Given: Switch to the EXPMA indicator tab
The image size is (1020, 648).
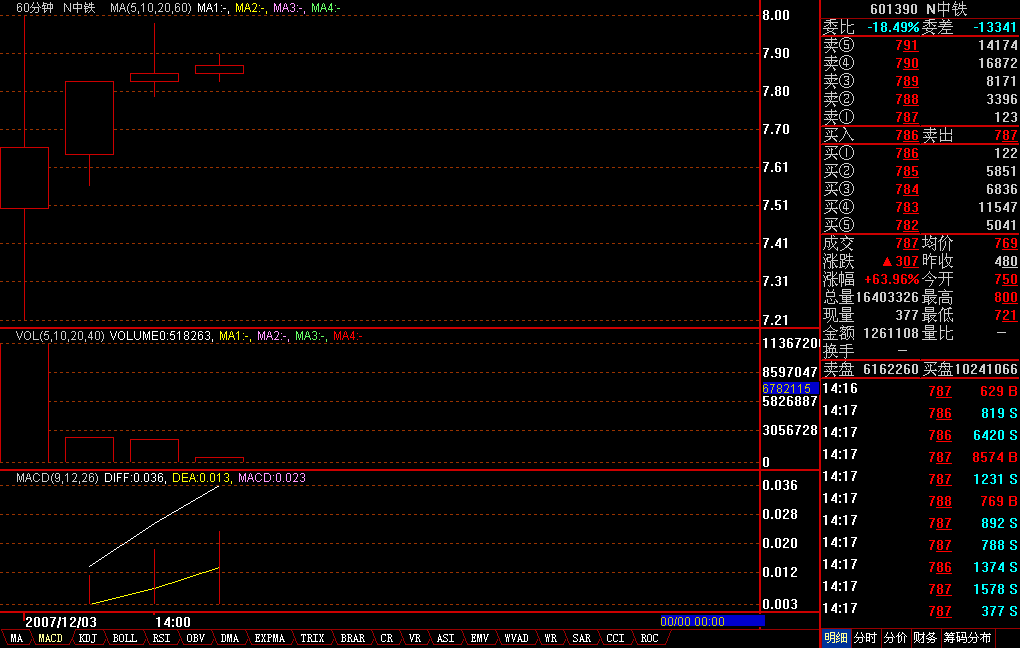Looking at the screenshot, I should coord(269,638).
